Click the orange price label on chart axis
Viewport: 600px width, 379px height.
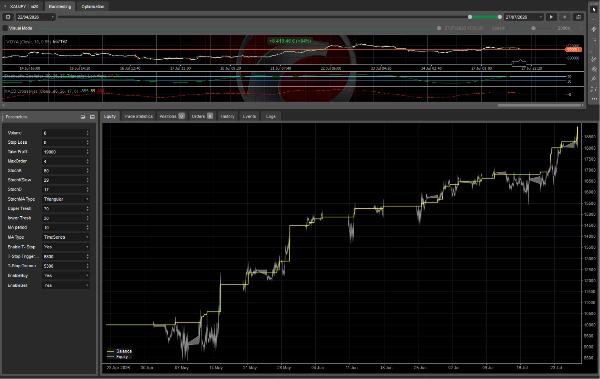pyautogui.click(x=573, y=49)
